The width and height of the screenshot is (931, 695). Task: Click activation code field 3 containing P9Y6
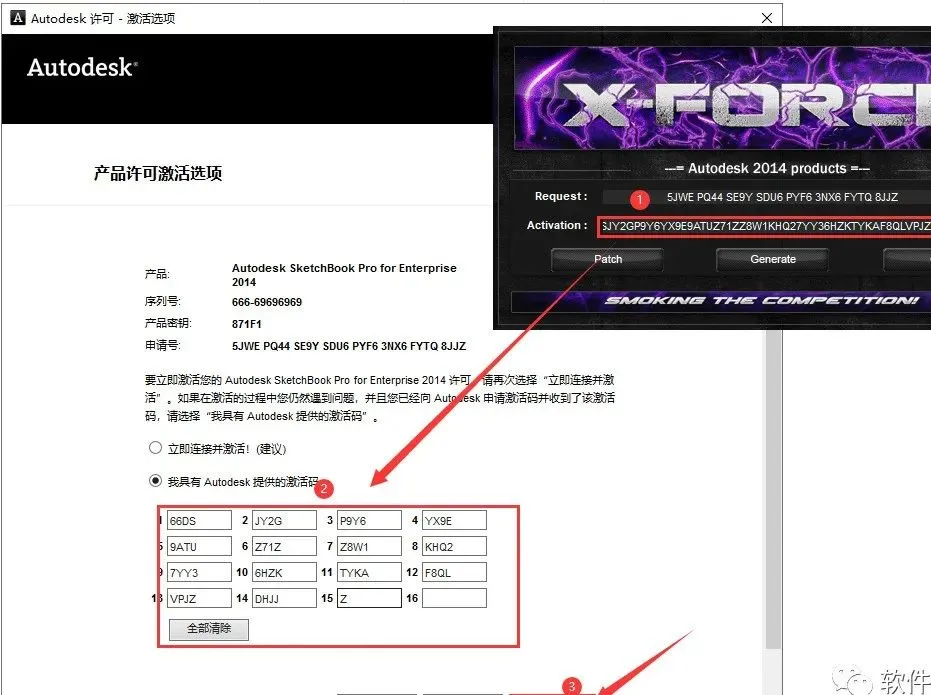(x=369, y=521)
